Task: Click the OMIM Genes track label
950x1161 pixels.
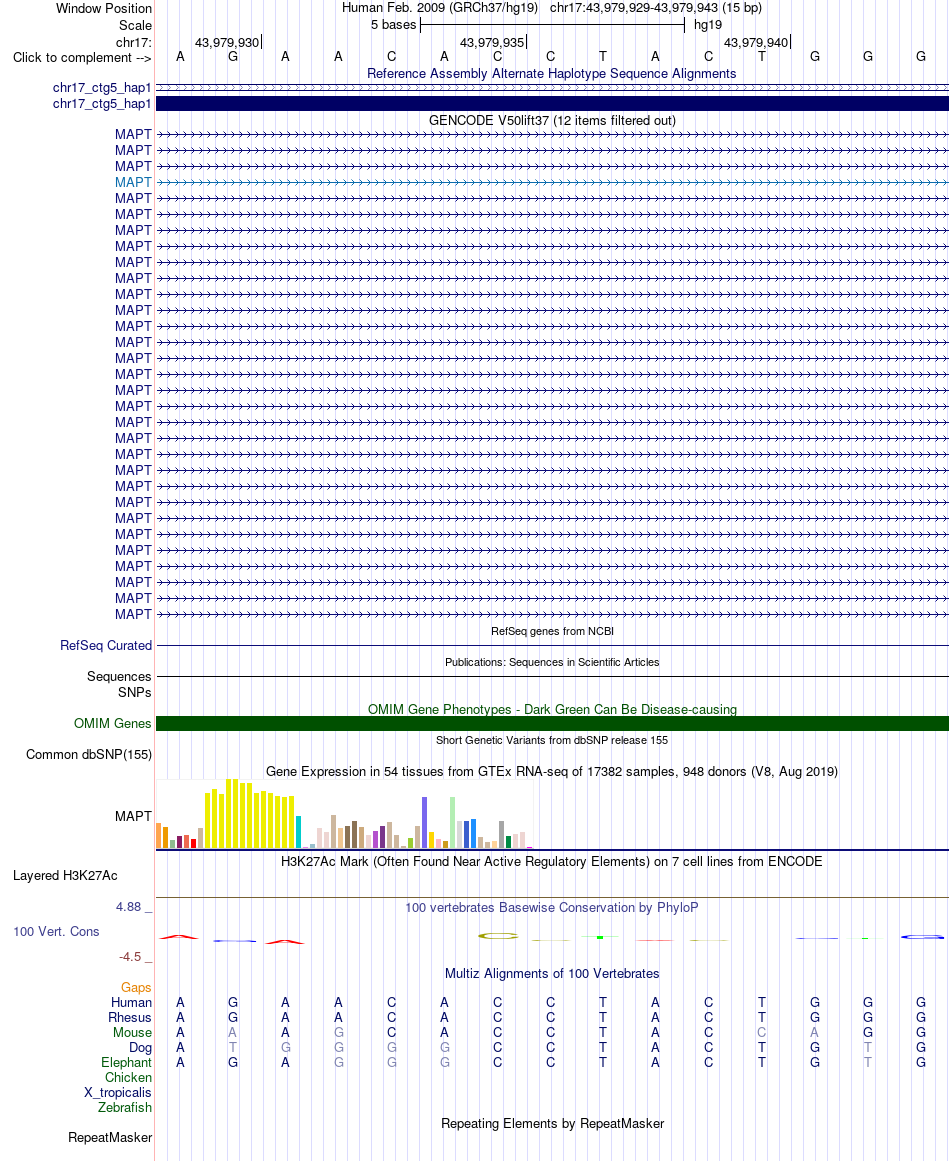Action: [x=113, y=723]
